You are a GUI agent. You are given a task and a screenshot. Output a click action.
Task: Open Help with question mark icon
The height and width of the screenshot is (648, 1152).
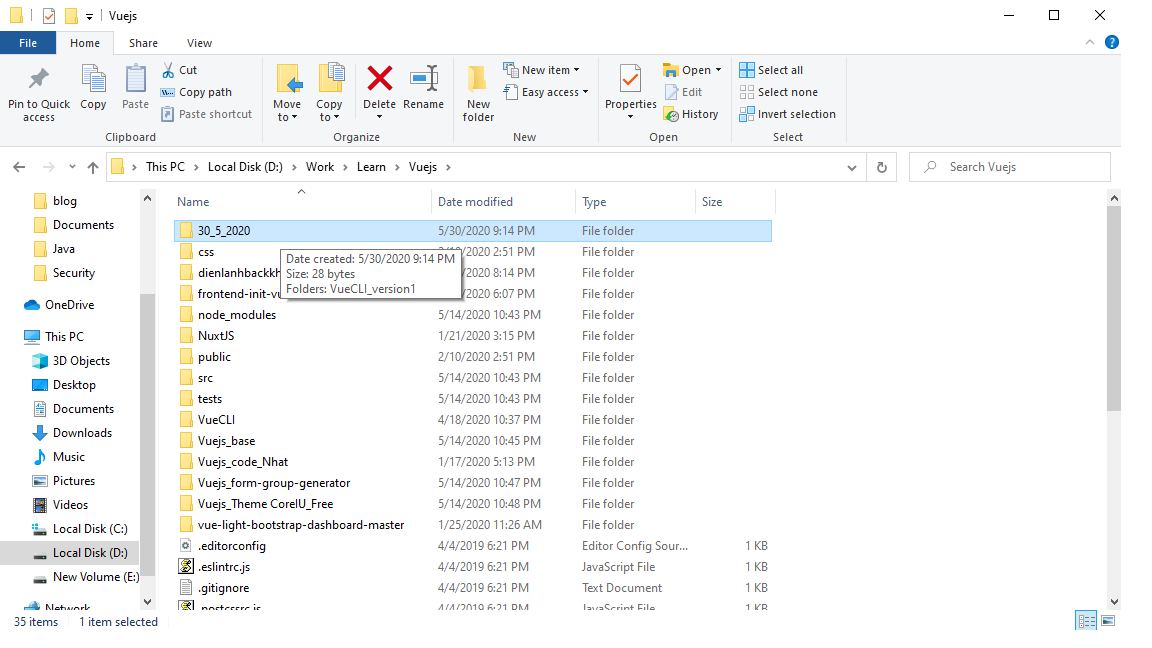pyautogui.click(x=1112, y=43)
